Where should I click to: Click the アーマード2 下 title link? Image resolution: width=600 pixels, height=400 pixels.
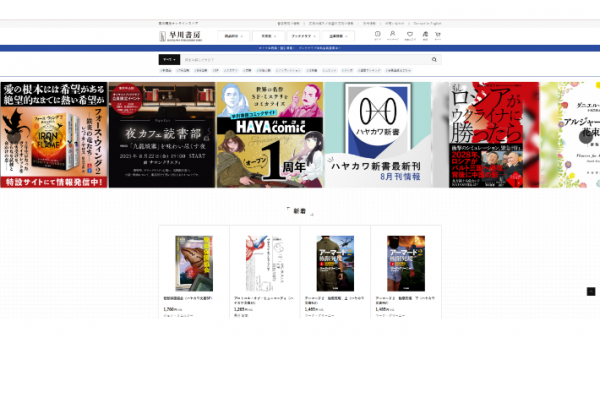(405, 300)
